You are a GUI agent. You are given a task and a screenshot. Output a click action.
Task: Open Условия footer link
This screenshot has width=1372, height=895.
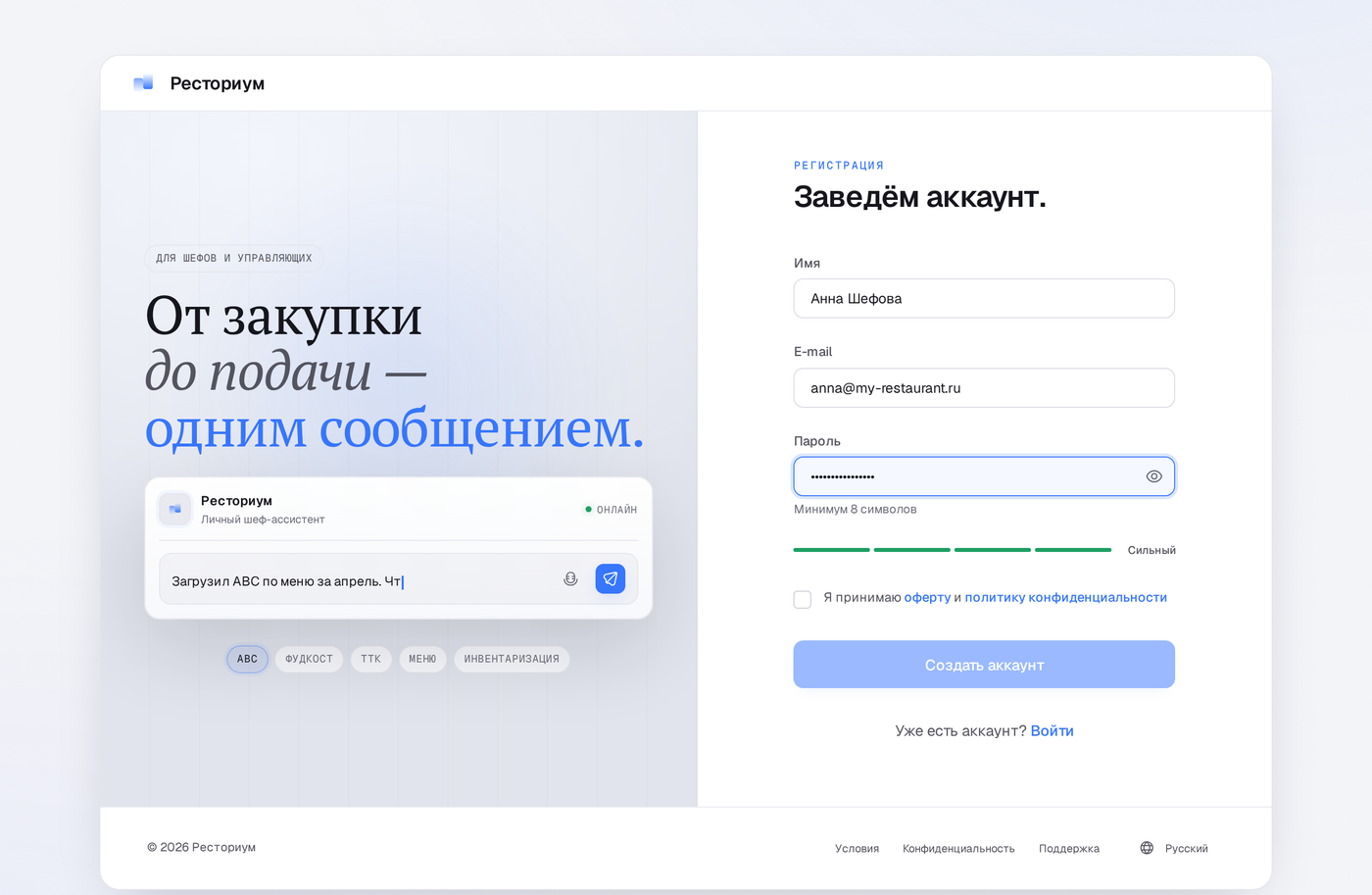857,849
